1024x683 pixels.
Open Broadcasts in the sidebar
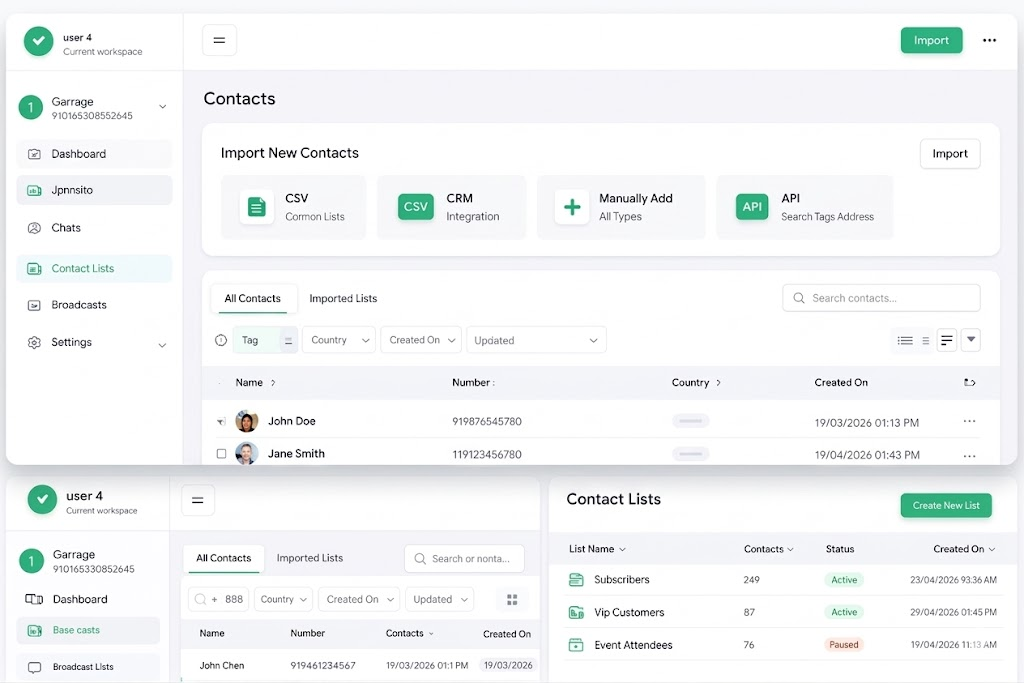(x=79, y=305)
